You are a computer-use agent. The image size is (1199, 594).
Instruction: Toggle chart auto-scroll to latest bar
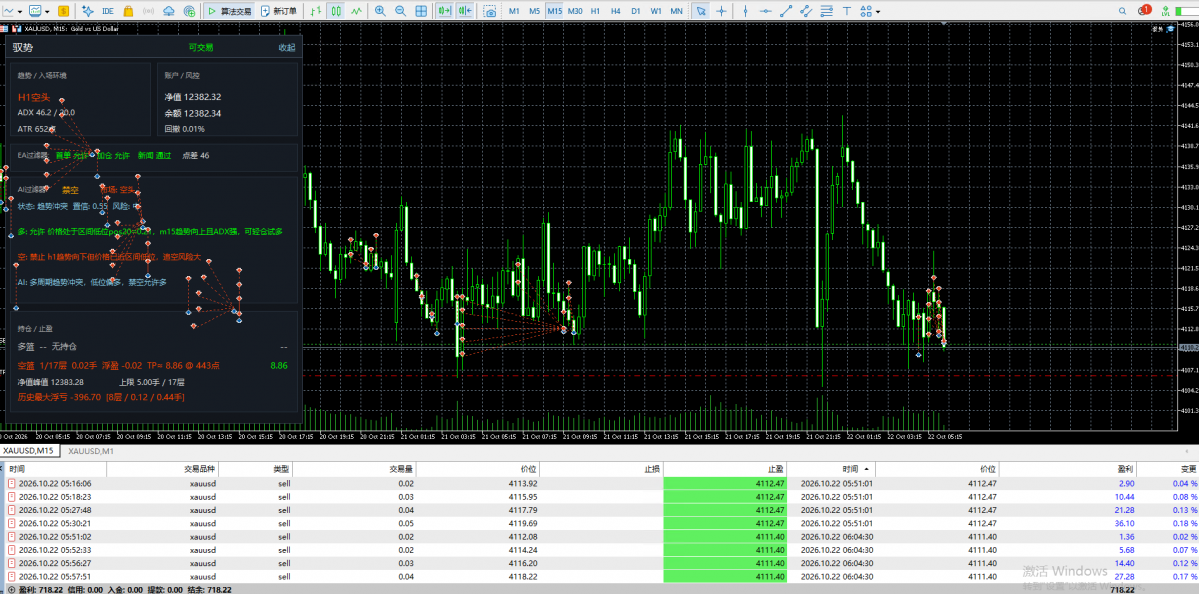(x=444, y=11)
